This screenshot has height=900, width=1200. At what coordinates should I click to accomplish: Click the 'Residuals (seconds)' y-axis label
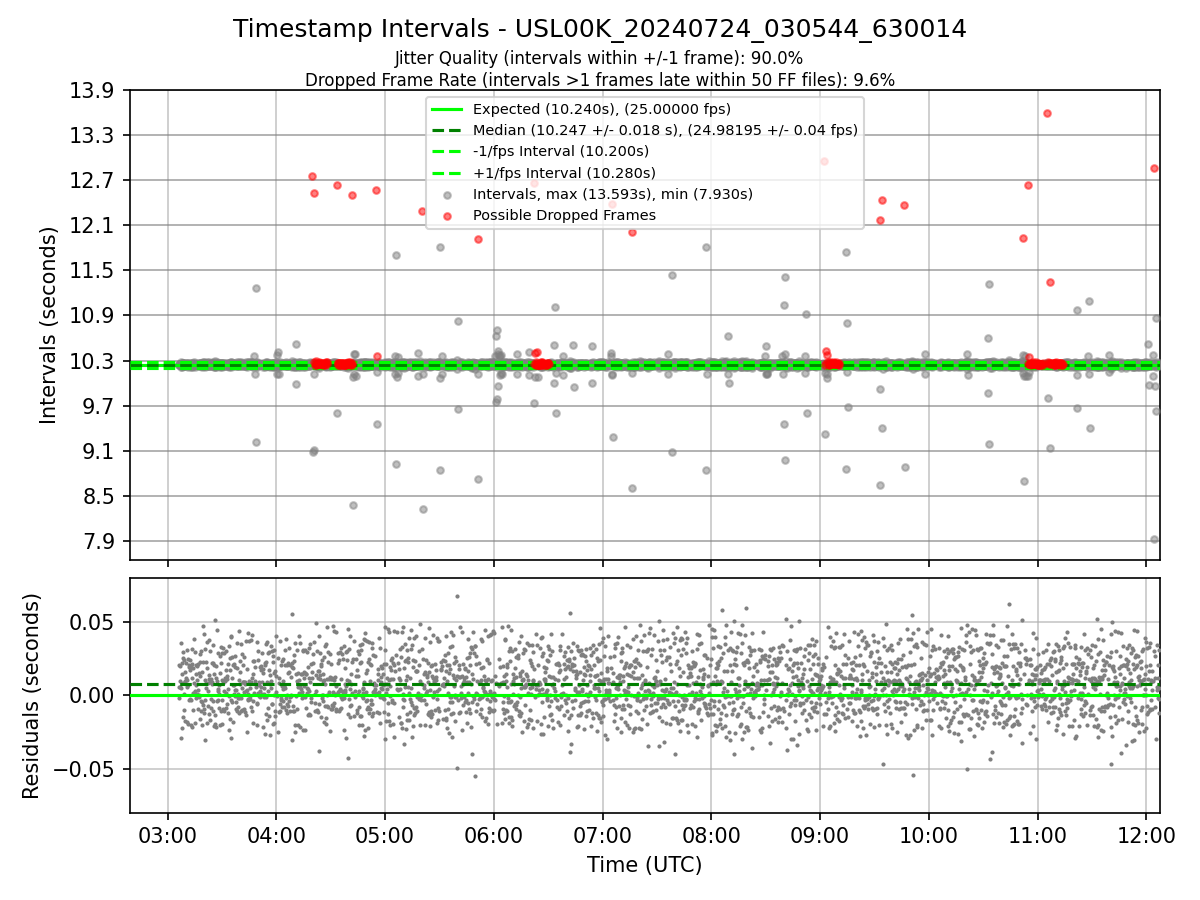(31, 696)
